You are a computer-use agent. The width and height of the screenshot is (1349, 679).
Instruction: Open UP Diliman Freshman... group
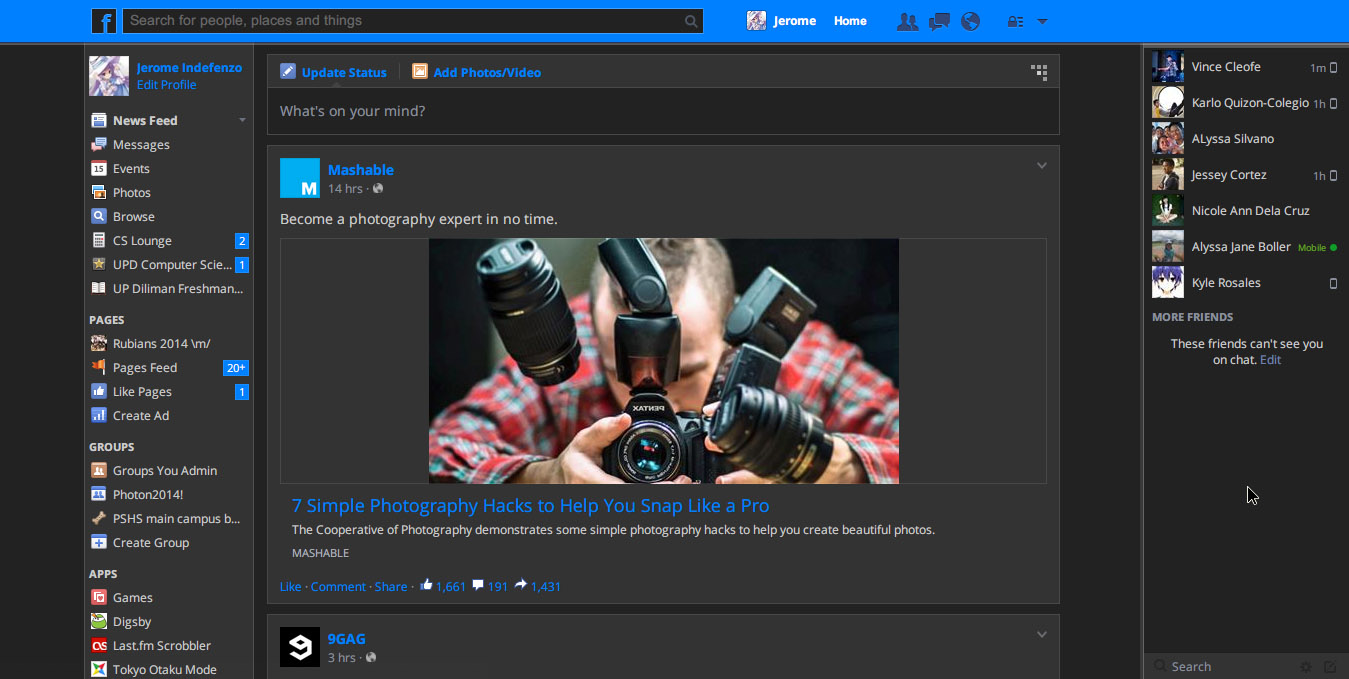pyautogui.click(x=178, y=288)
